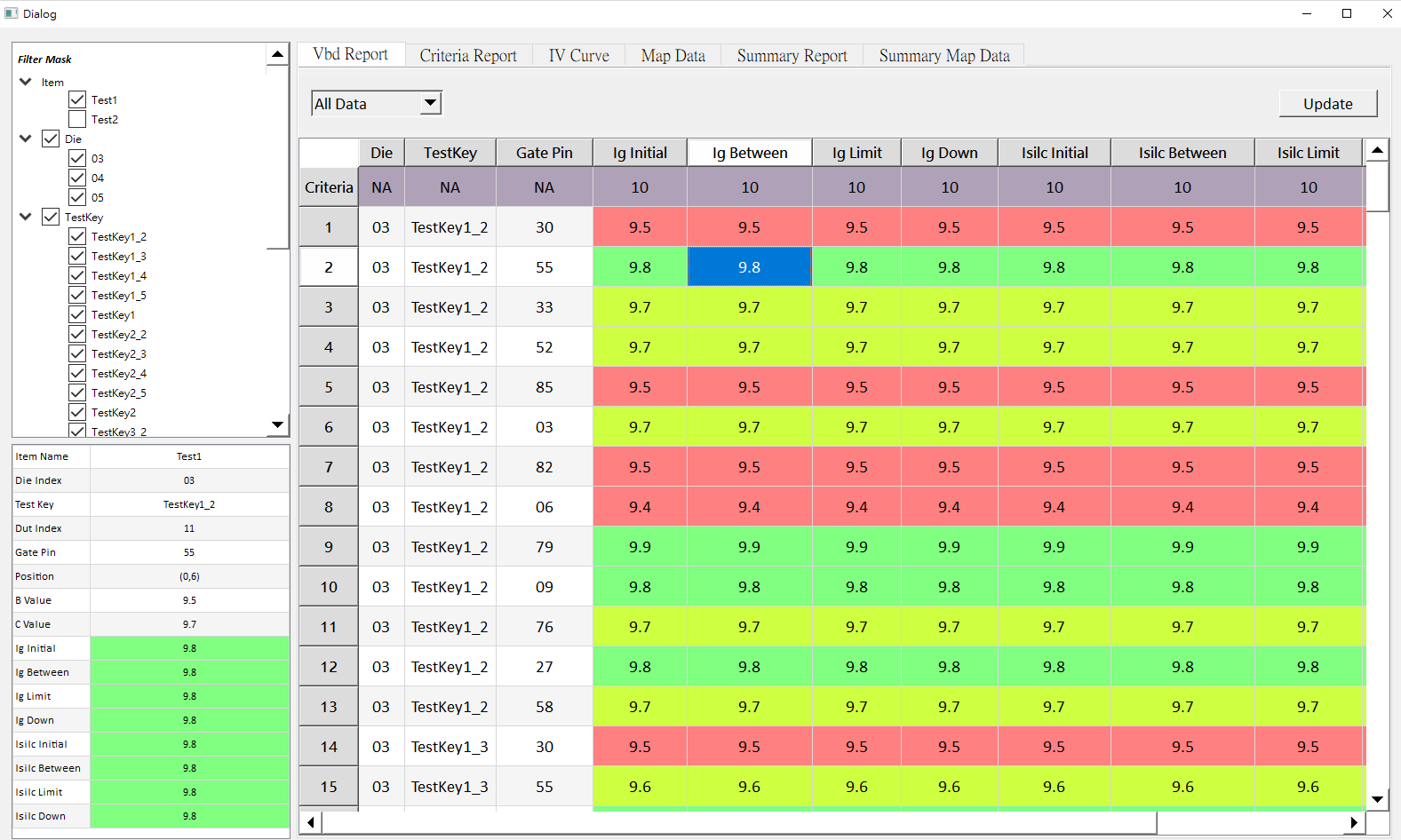Open the IV Curve tab
Screen dimensions: 1401x840
point(578,55)
